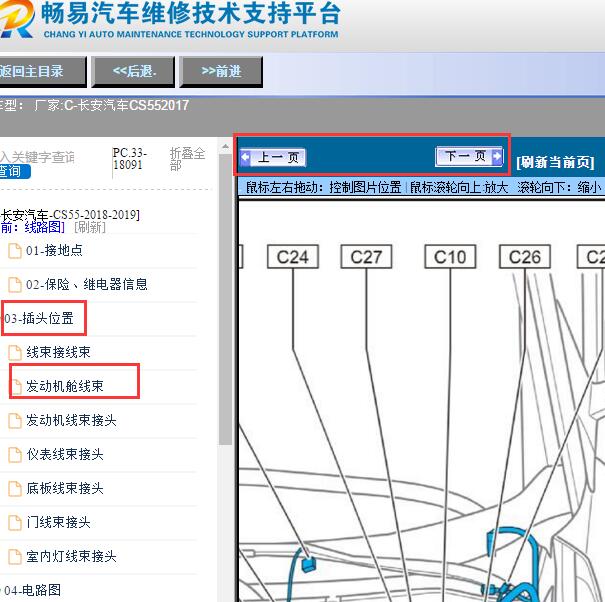Open the 仪表线束接头 item
The height and width of the screenshot is (602, 605).
tap(64, 454)
